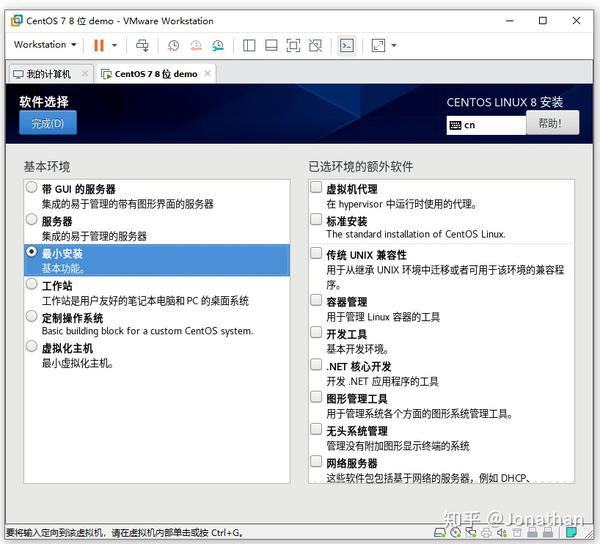Image resolution: width=600 pixels, height=544 pixels.
Task: Check the 标准安装 checkbox
Action: point(316,219)
